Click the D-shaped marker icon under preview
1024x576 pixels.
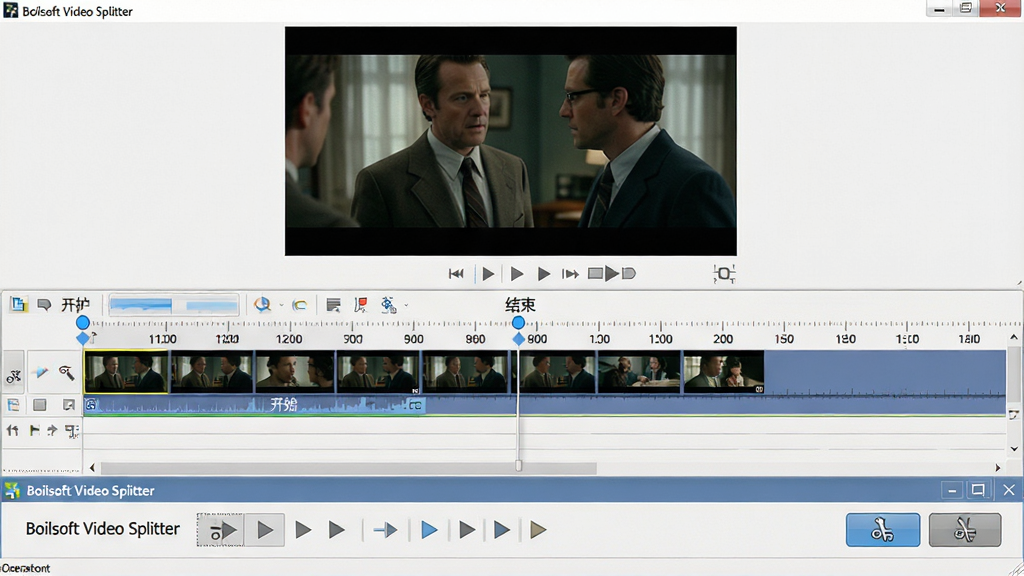pyautogui.click(x=629, y=273)
